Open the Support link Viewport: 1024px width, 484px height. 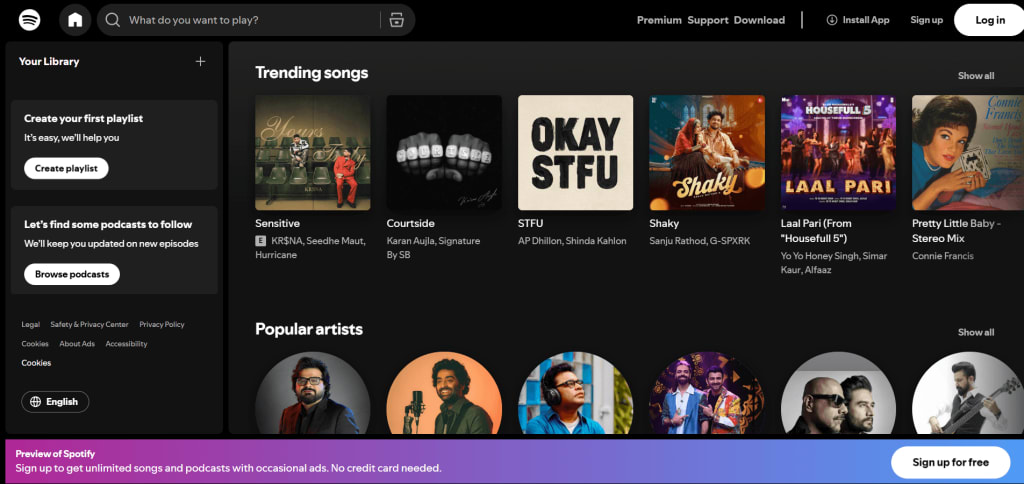(x=708, y=20)
